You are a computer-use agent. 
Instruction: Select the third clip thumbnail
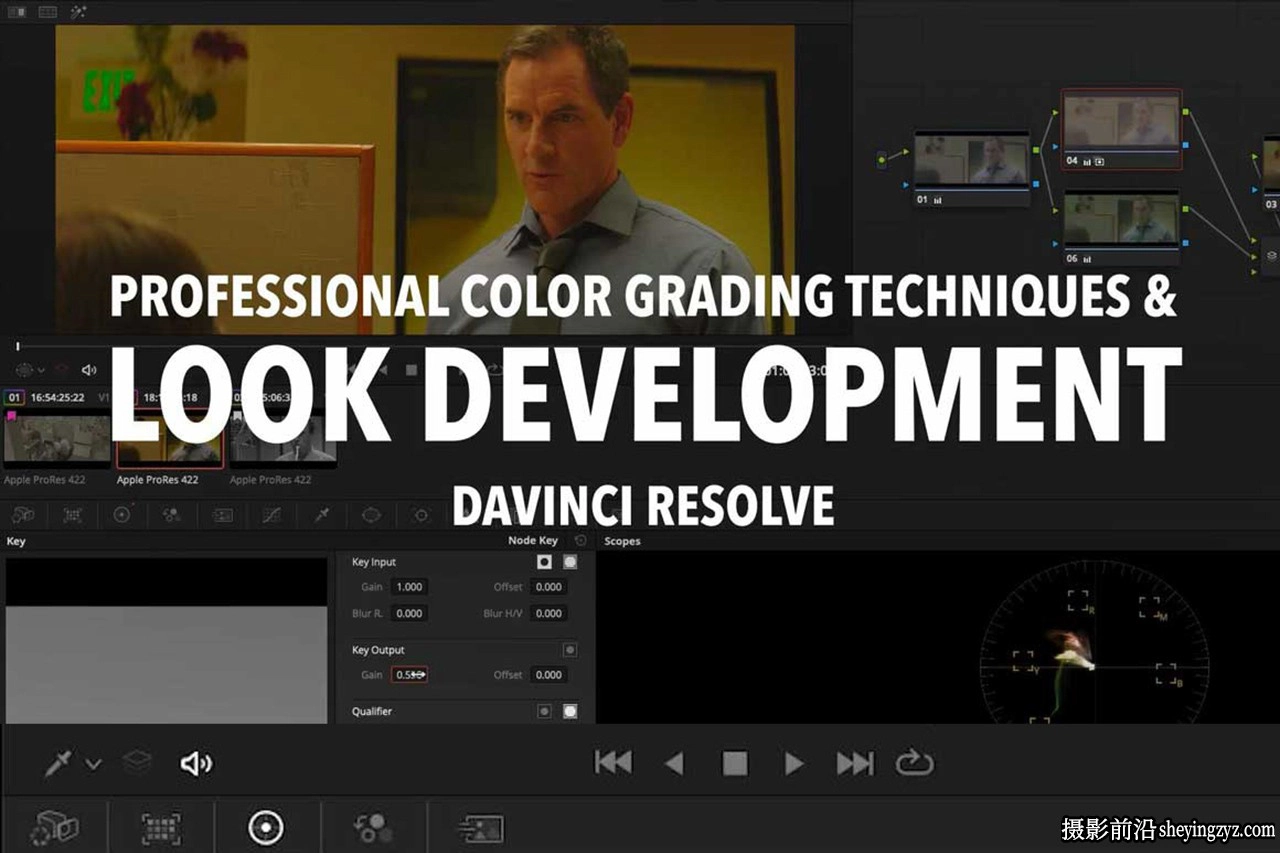click(x=284, y=440)
